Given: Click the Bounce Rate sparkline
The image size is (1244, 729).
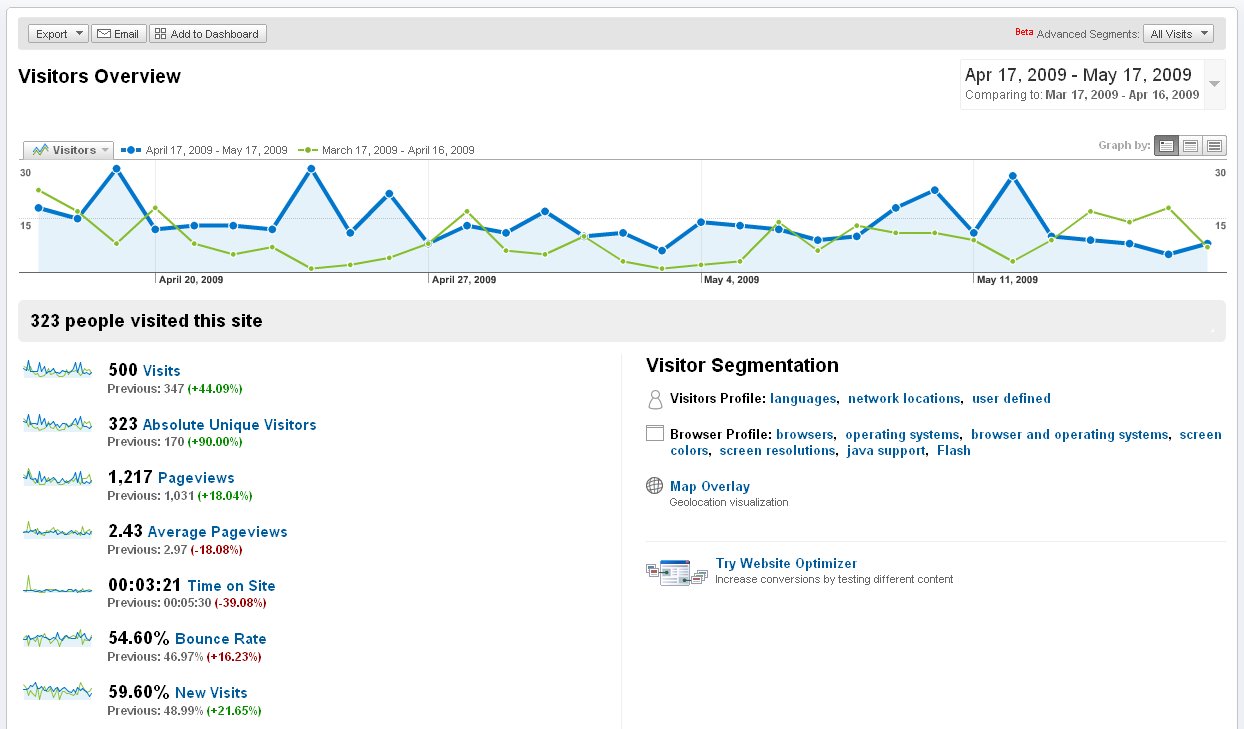Looking at the screenshot, I should click(58, 637).
